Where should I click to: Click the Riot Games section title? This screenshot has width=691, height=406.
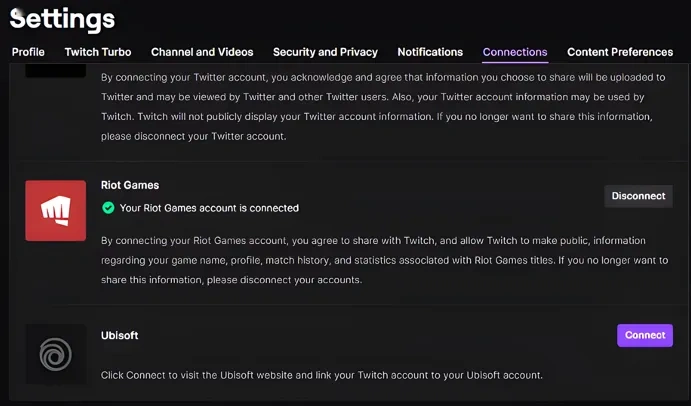click(130, 185)
